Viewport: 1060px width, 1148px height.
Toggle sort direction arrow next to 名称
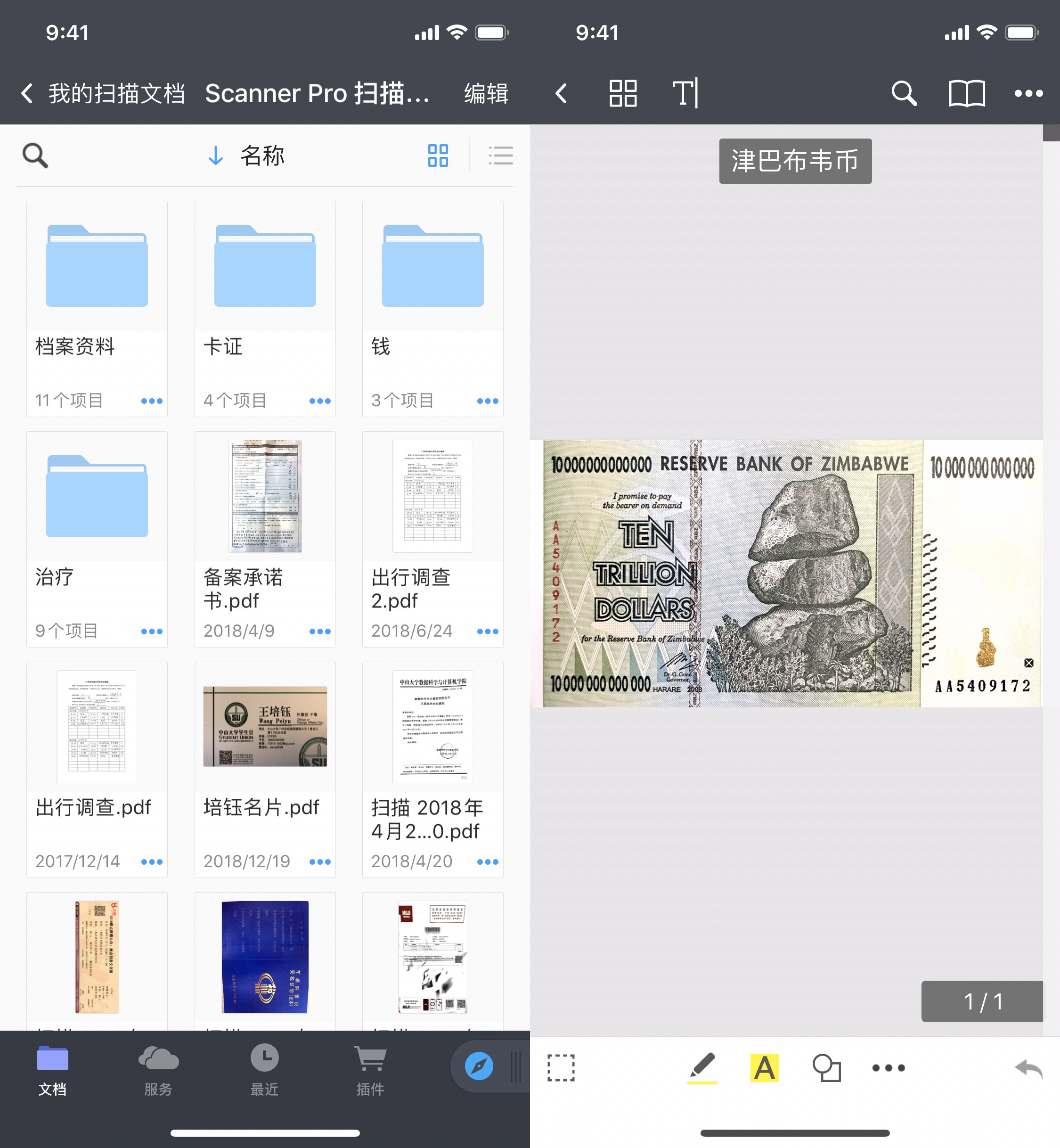tap(216, 156)
